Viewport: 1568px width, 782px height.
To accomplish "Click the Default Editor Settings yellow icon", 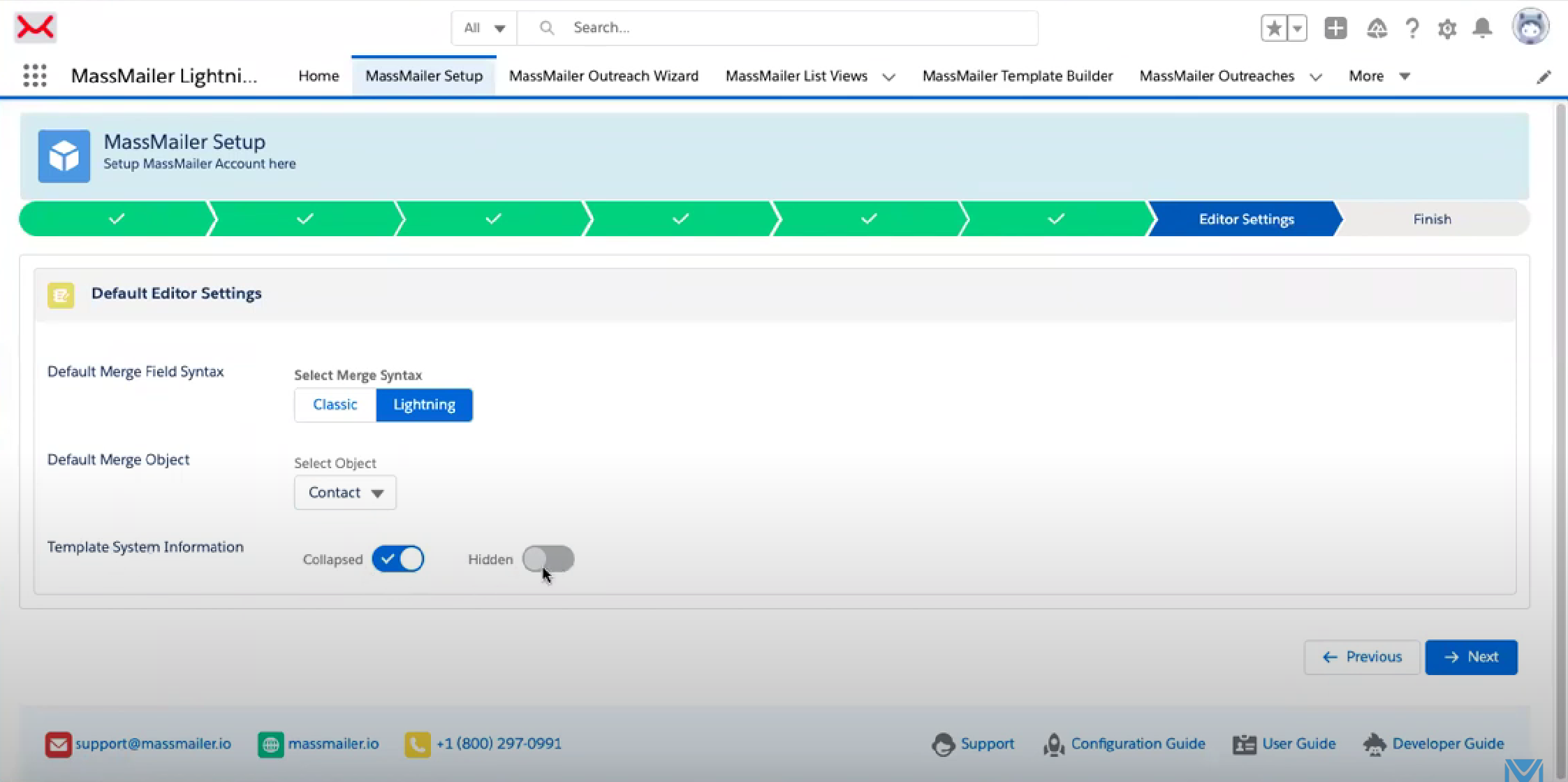I will click(x=61, y=295).
